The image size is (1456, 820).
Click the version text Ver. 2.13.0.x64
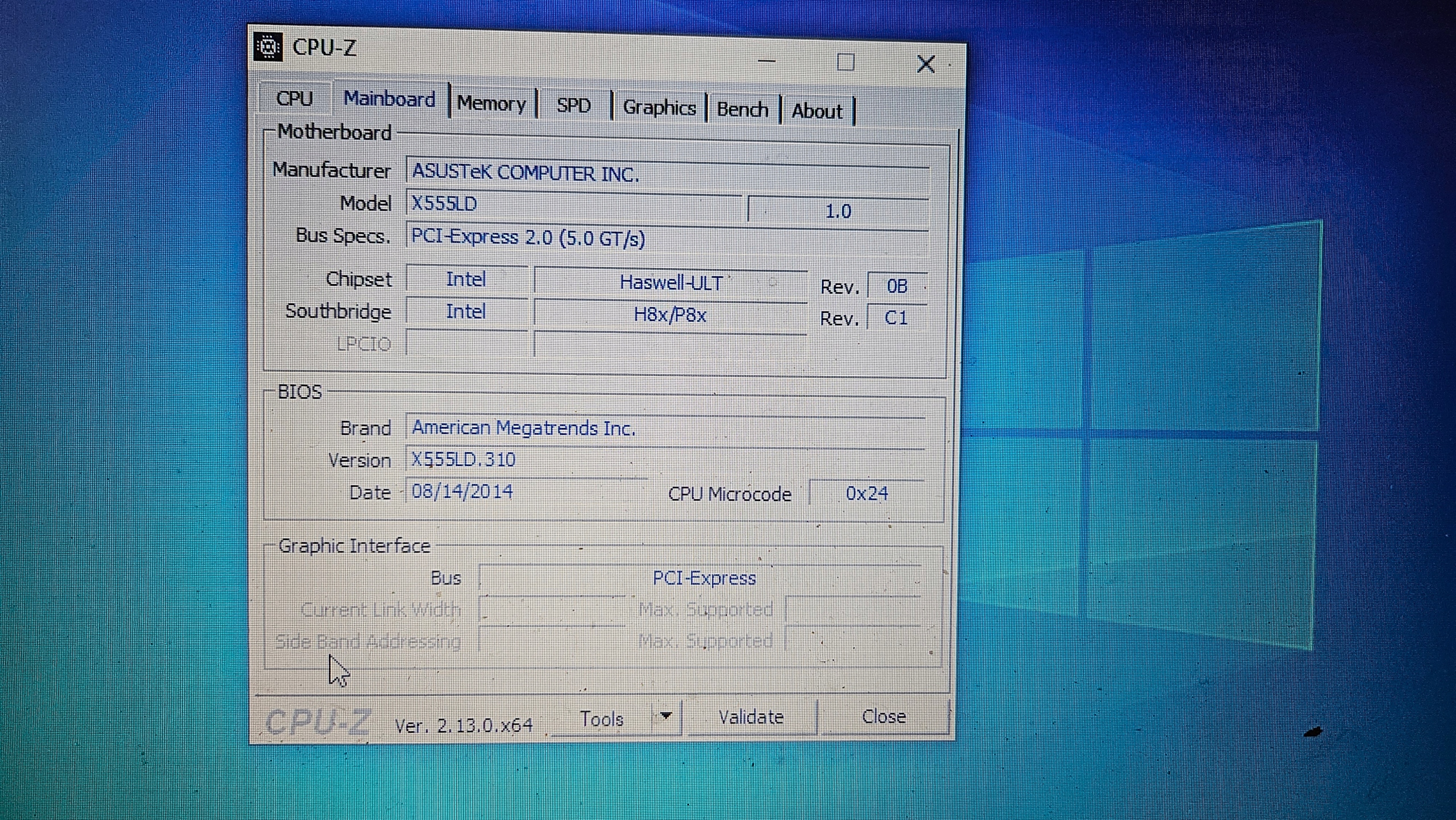(464, 725)
